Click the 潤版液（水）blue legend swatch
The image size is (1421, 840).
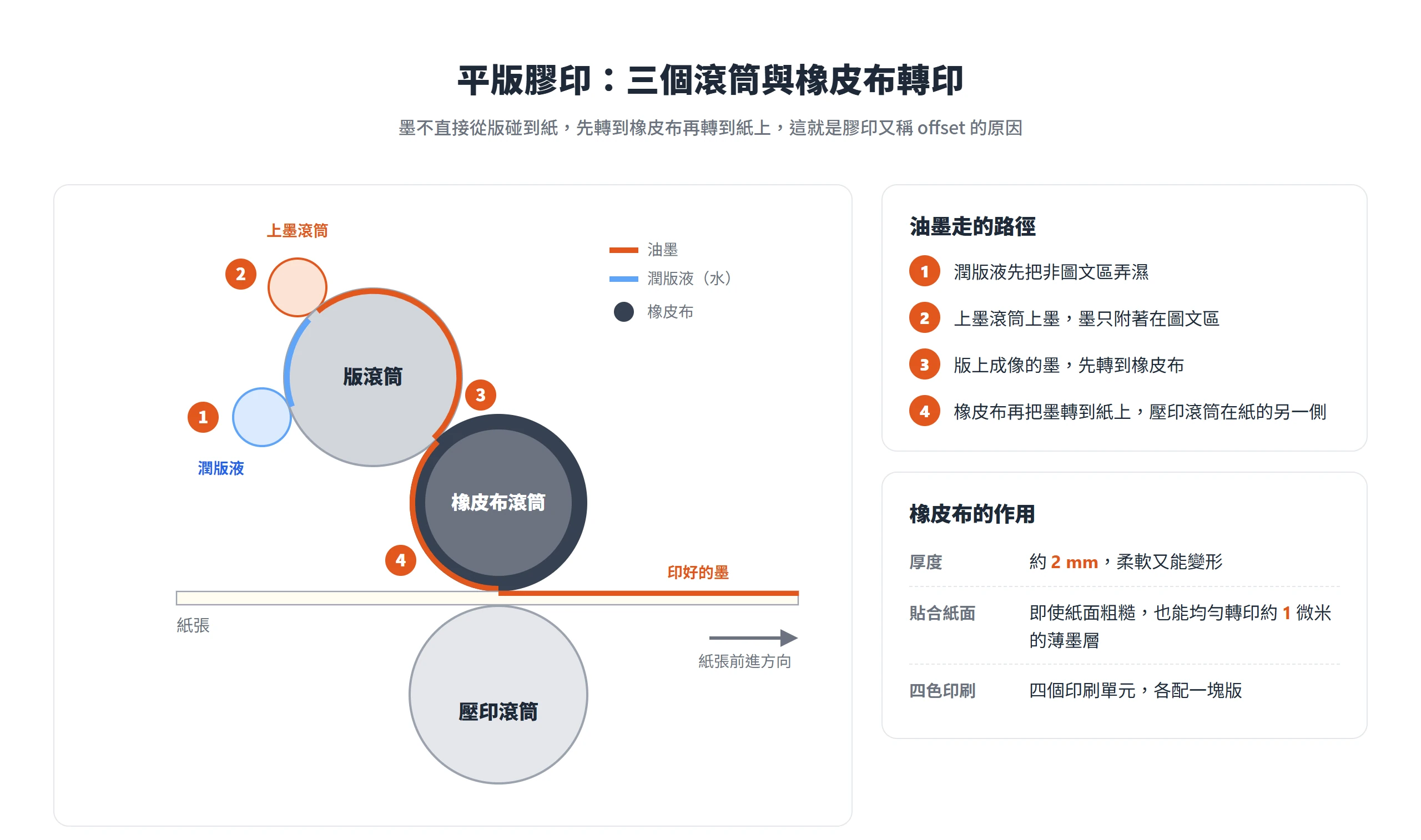click(623, 279)
